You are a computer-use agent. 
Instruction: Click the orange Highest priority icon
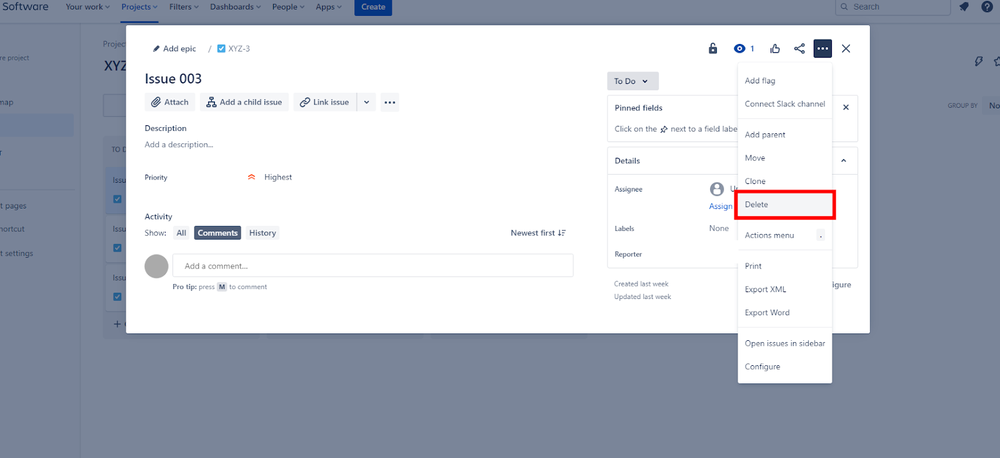251,177
